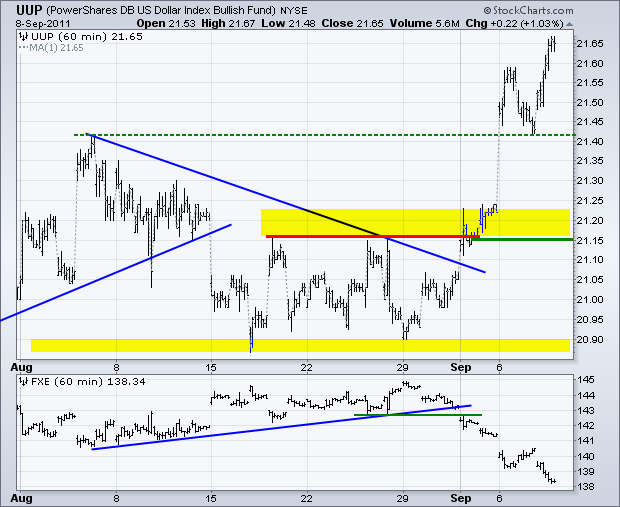Click the 21.15 price axis label
Image resolution: width=620 pixels, height=507 pixels.
[590, 240]
